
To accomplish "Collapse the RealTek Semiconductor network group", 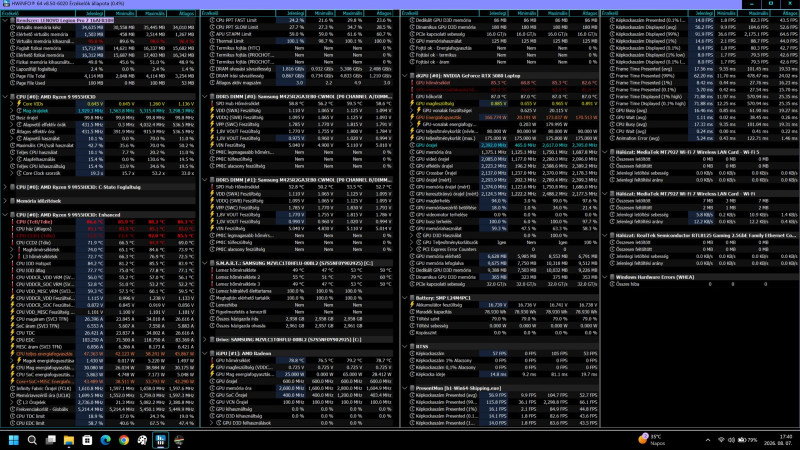I will tap(605, 235).
